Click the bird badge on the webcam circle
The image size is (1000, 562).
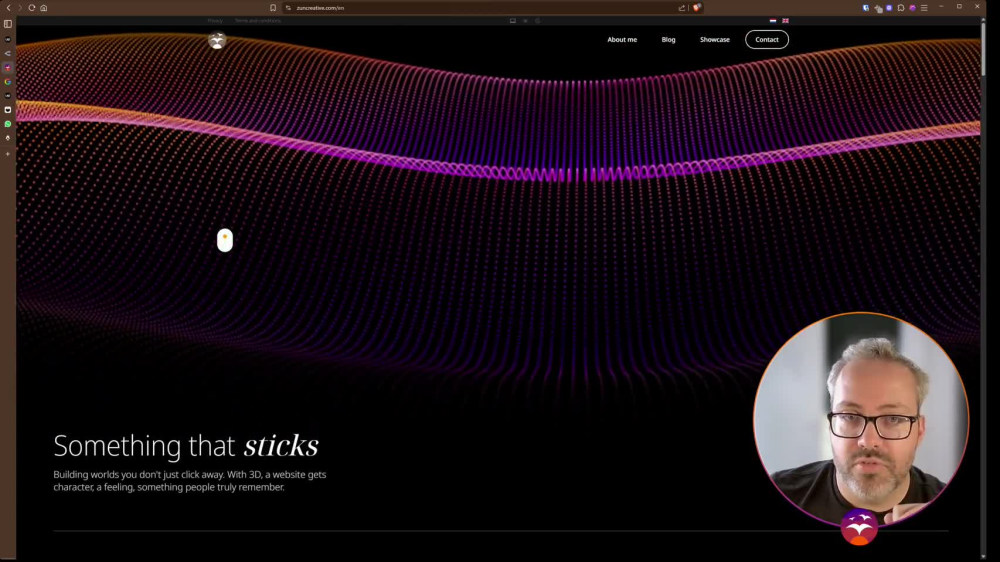[x=859, y=527]
